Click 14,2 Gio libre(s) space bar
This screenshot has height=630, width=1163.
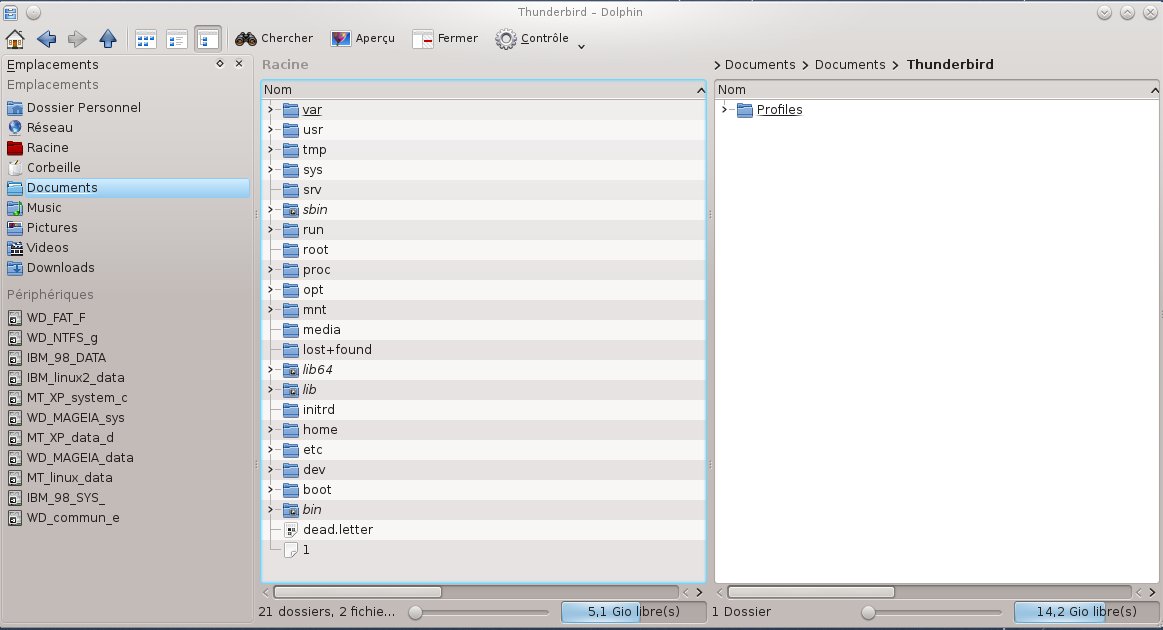click(1087, 611)
